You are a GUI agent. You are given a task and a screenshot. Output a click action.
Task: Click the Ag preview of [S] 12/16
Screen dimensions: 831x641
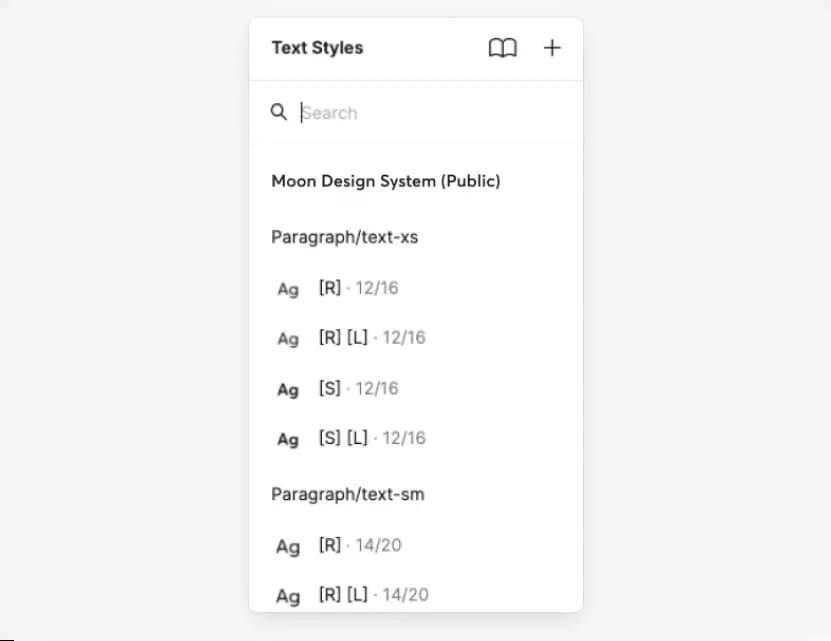pyautogui.click(x=288, y=390)
